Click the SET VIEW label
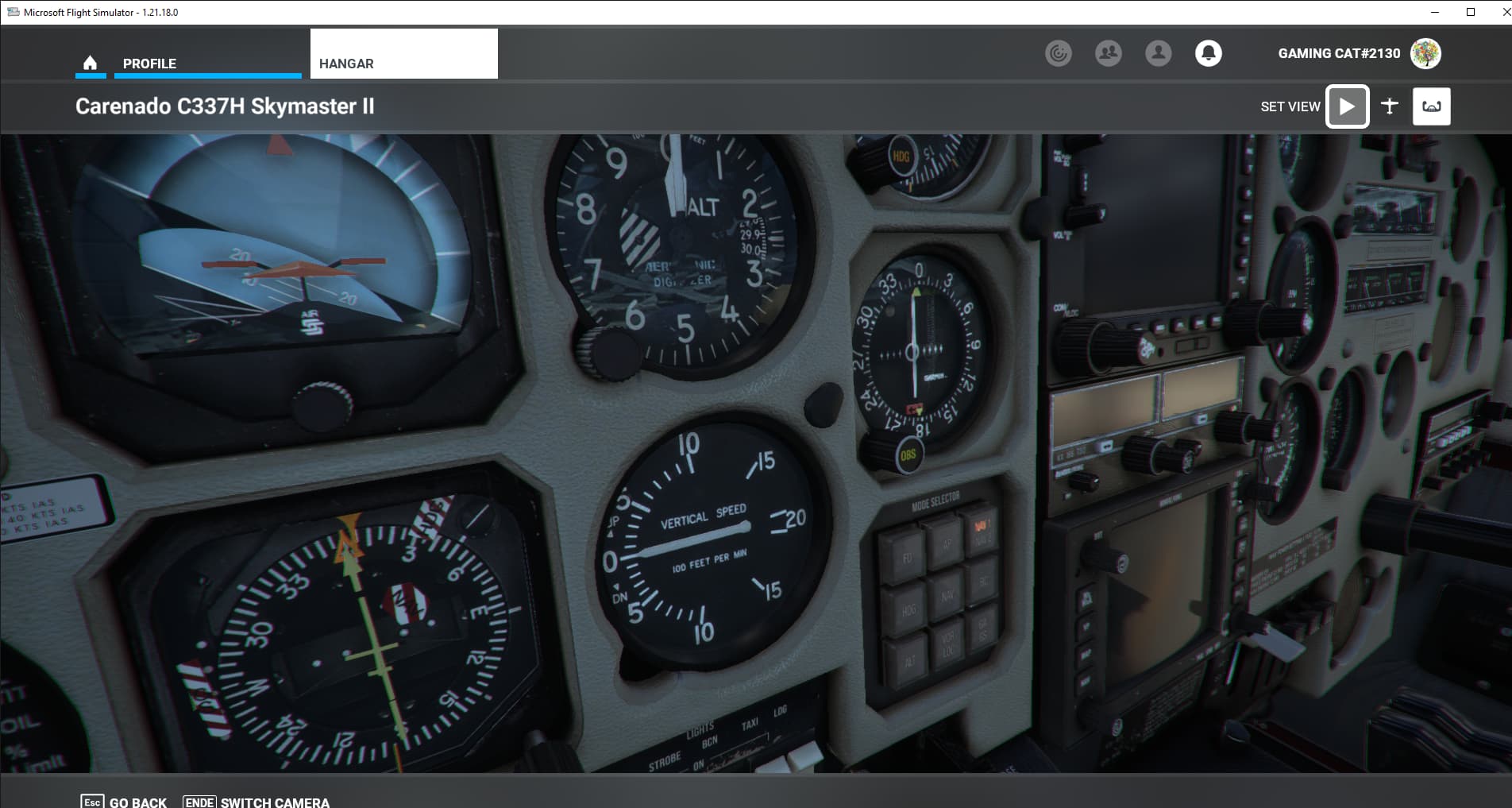1512x808 pixels. [1290, 106]
